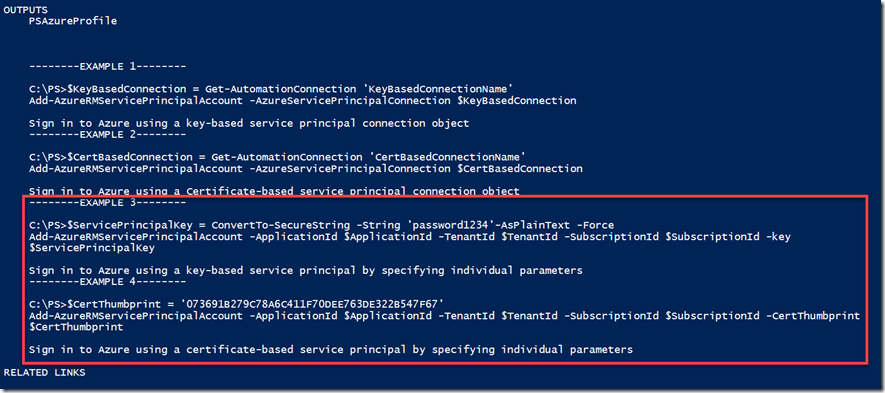
Task: Click the RELATED LINKS section heading
Action: 45,373
